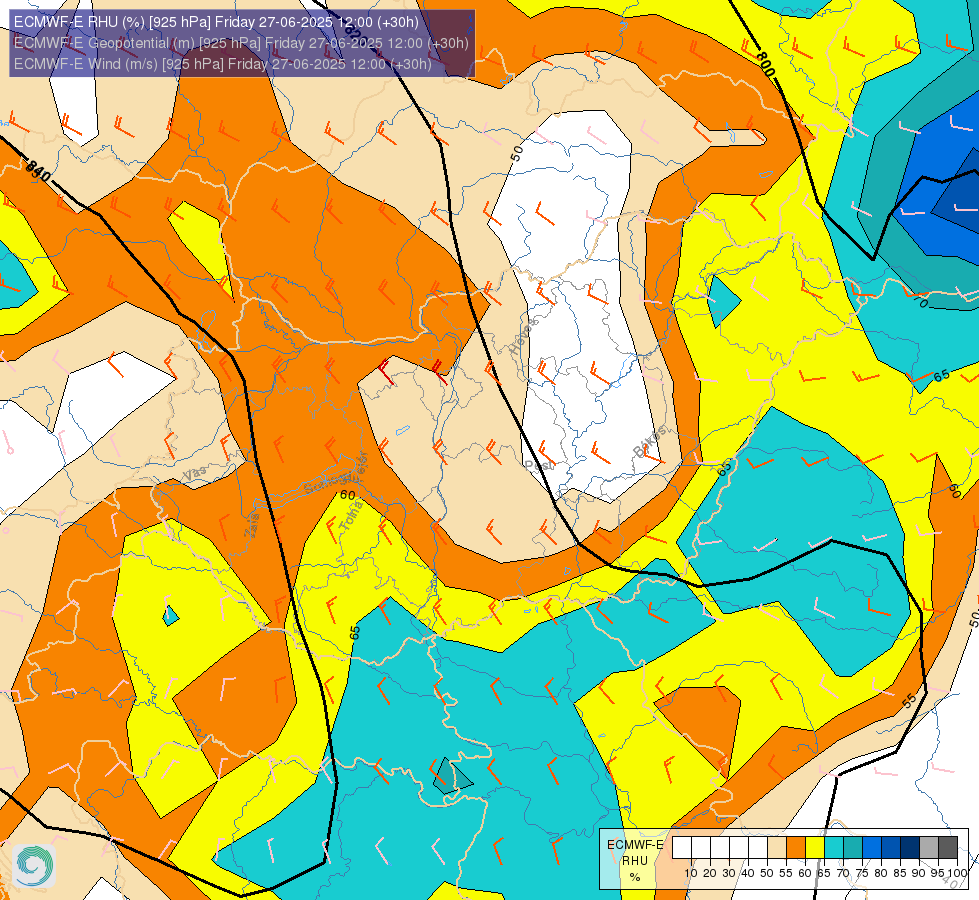Click the Heves county label
979x900 pixels.
(x=523, y=336)
